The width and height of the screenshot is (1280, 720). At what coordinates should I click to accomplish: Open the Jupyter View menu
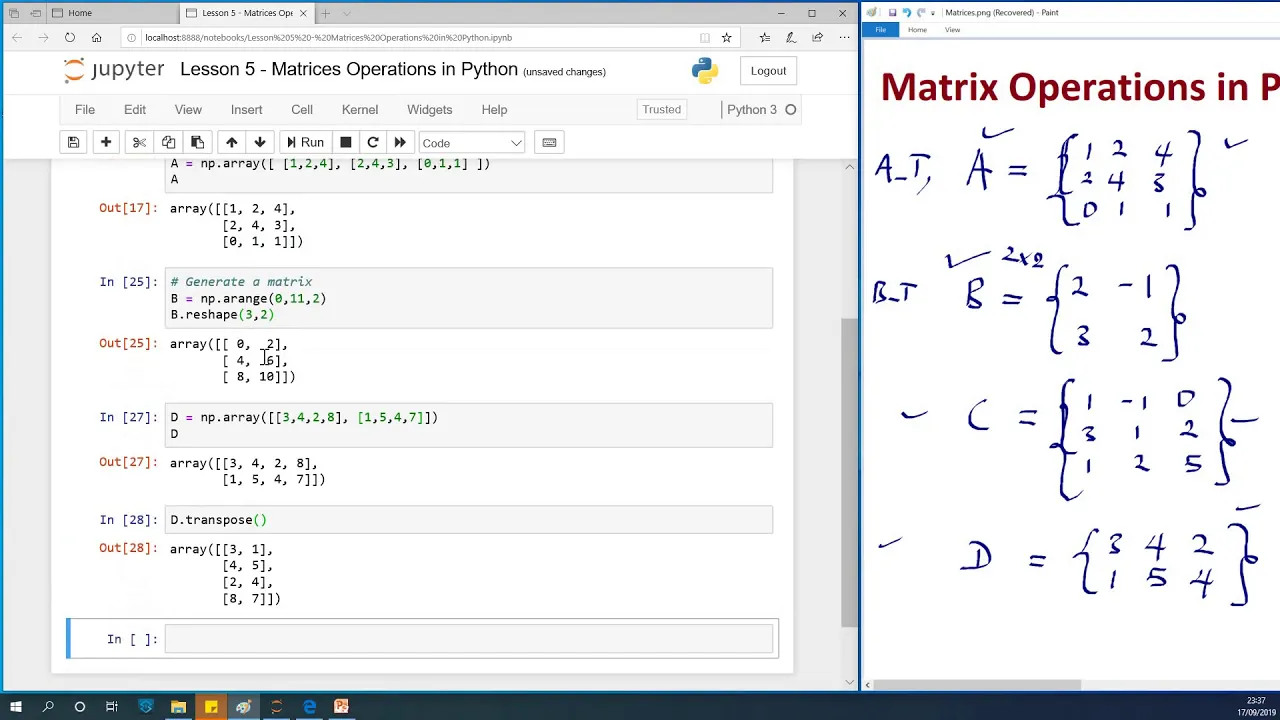[x=188, y=109]
